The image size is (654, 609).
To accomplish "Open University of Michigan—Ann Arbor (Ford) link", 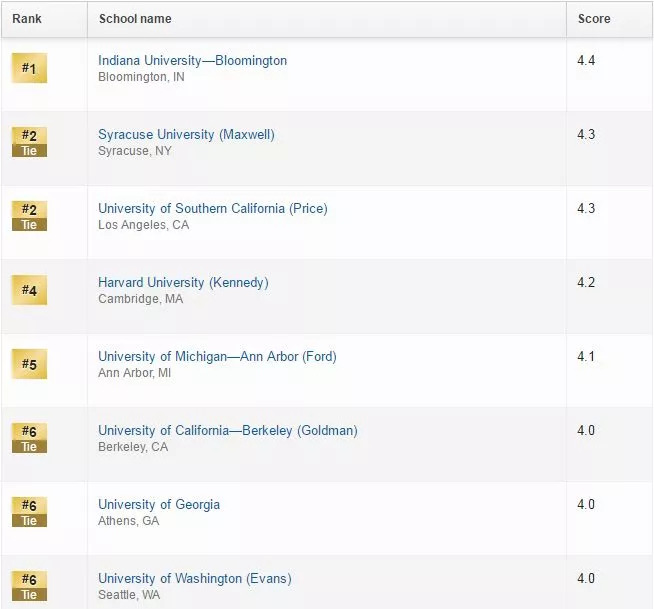I will [217, 357].
